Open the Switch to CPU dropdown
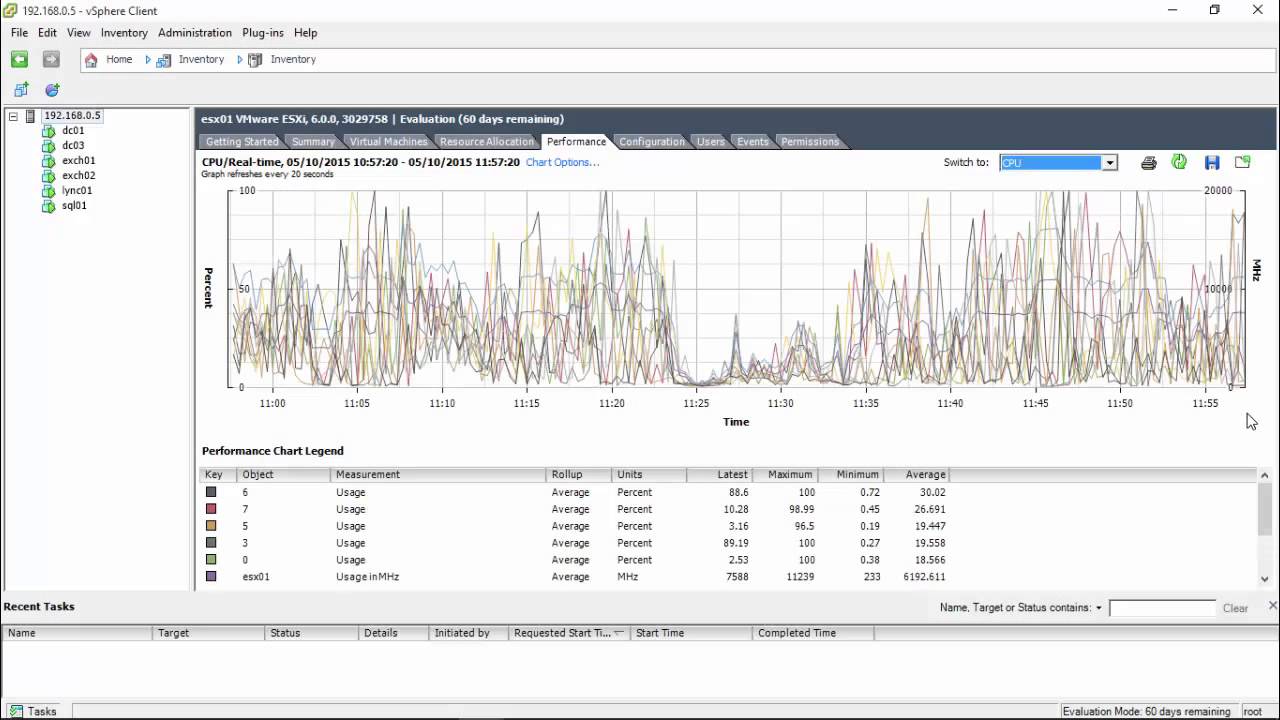The width and height of the screenshot is (1280, 720). click(x=1109, y=163)
